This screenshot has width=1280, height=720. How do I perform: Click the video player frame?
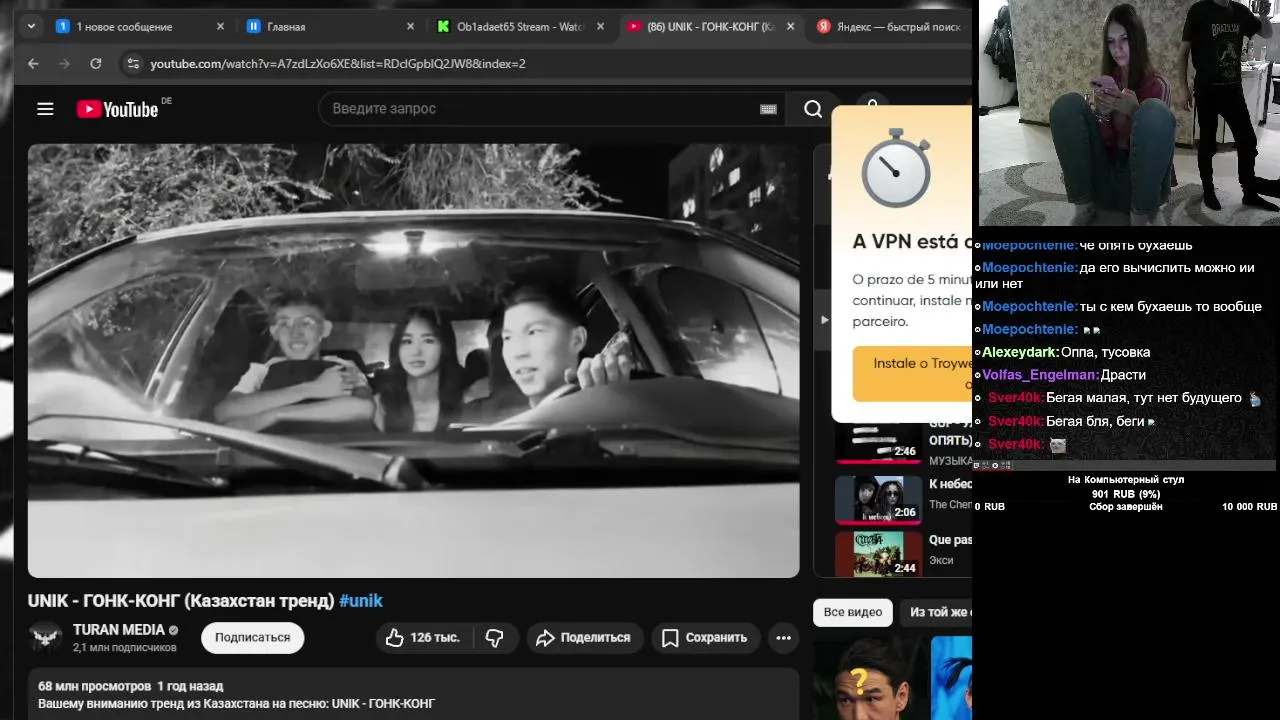(413, 361)
